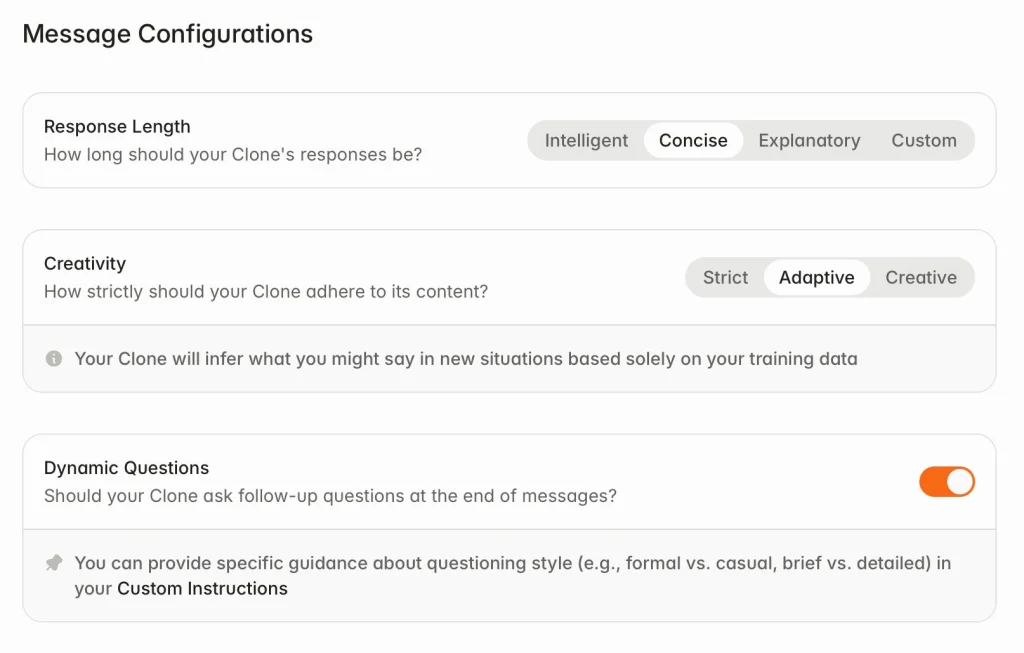Switch creativity to Creative
1024x653 pixels.
921,278
